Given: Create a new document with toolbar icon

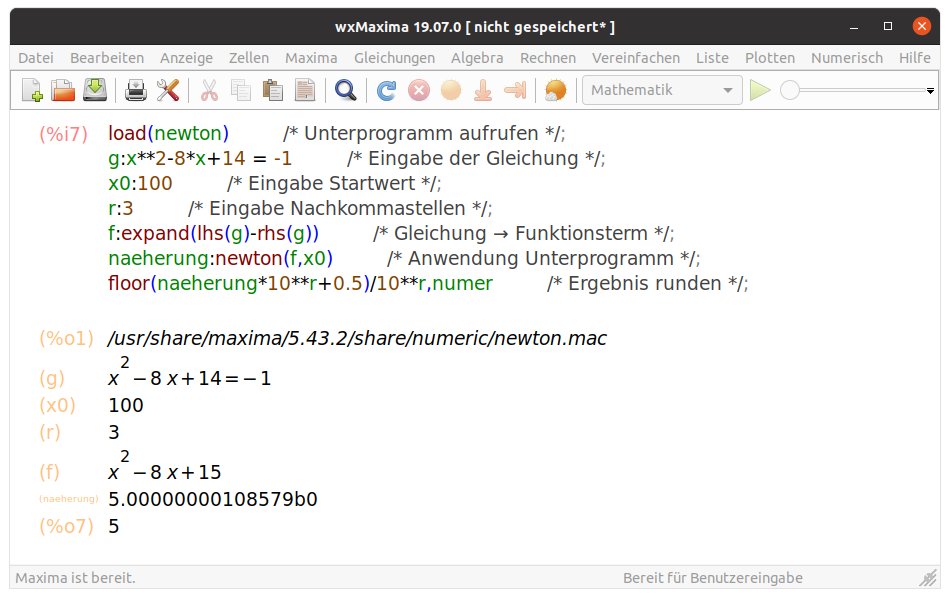Looking at the screenshot, I should (32, 90).
